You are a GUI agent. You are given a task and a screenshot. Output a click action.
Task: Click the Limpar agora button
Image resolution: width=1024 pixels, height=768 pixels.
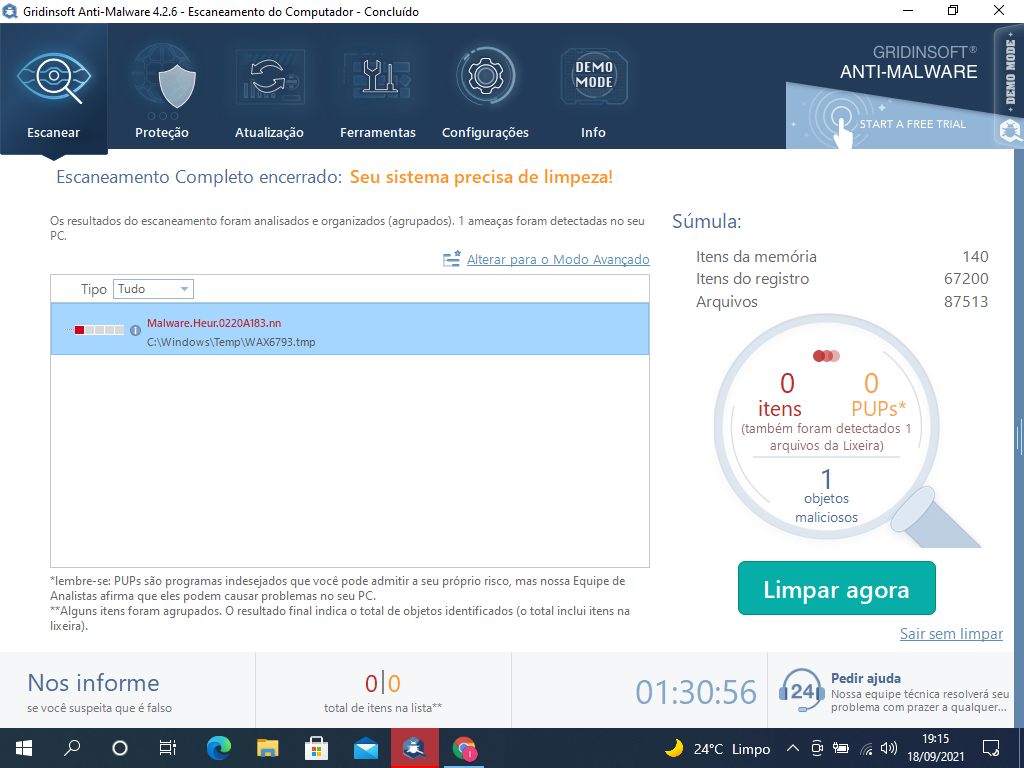[x=837, y=588]
